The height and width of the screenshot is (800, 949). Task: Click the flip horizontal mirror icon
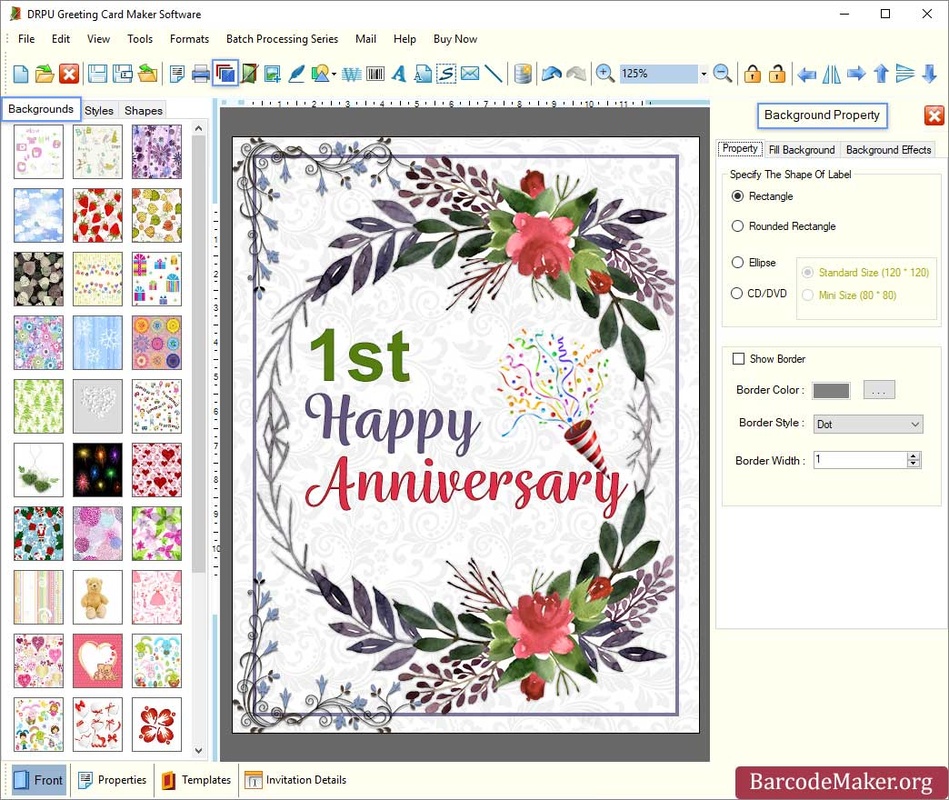click(831, 74)
